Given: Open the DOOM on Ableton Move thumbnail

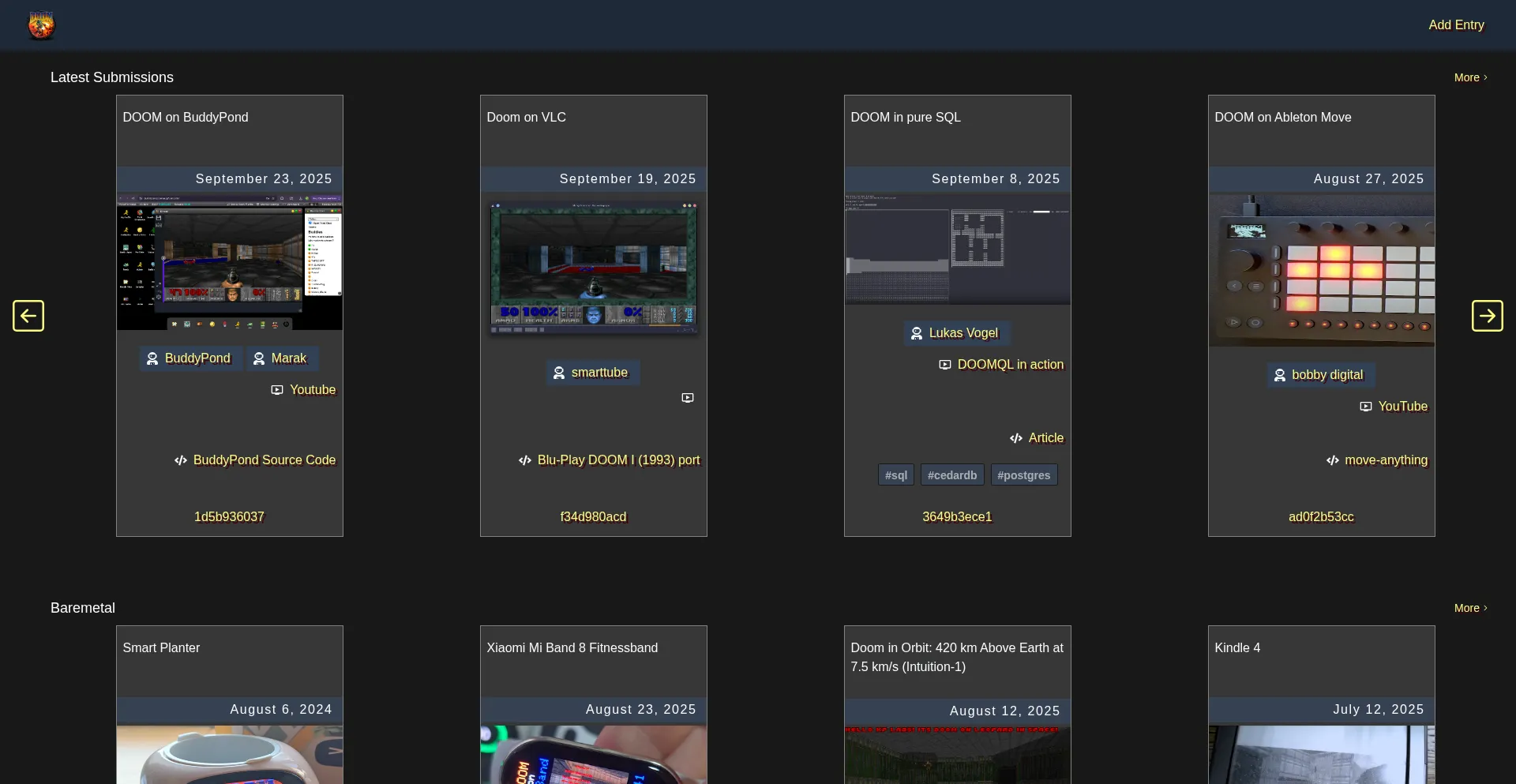Looking at the screenshot, I should [x=1321, y=270].
